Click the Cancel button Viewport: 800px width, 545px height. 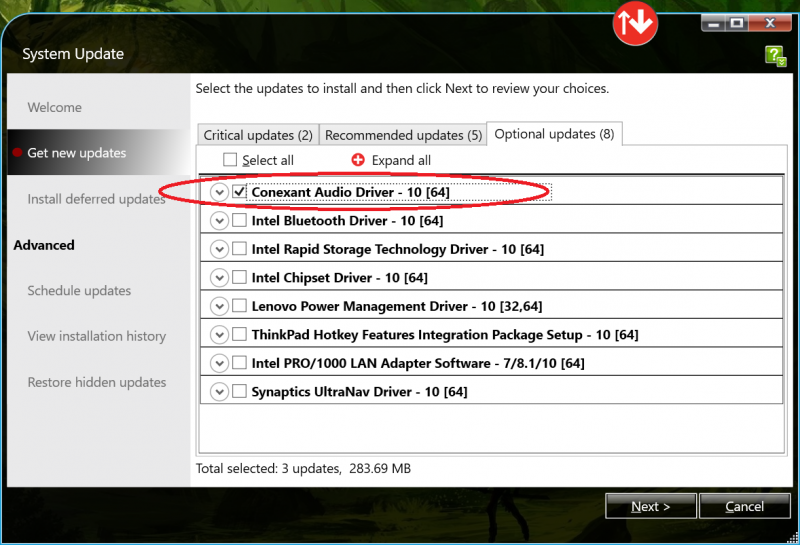pos(744,506)
